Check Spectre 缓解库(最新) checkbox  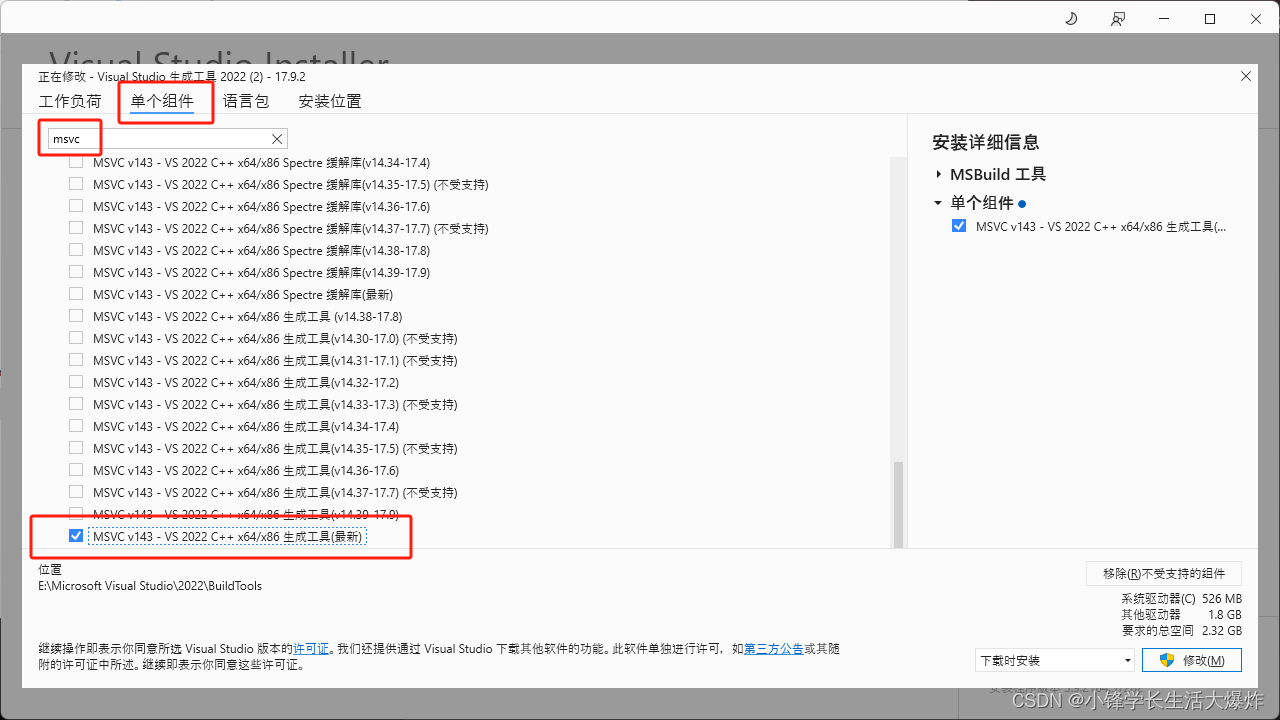point(76,294)
